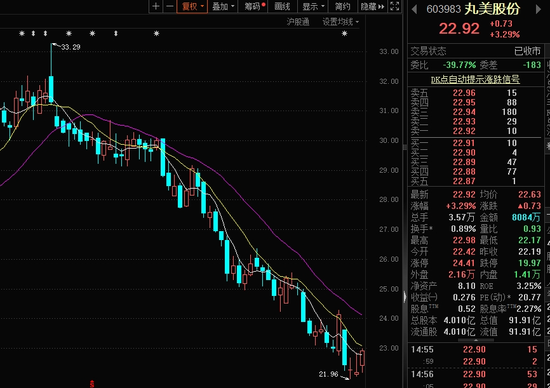The image size is (550, 388).
Task: Click 买二 price 22.90
Action: [x=464, y=153]
